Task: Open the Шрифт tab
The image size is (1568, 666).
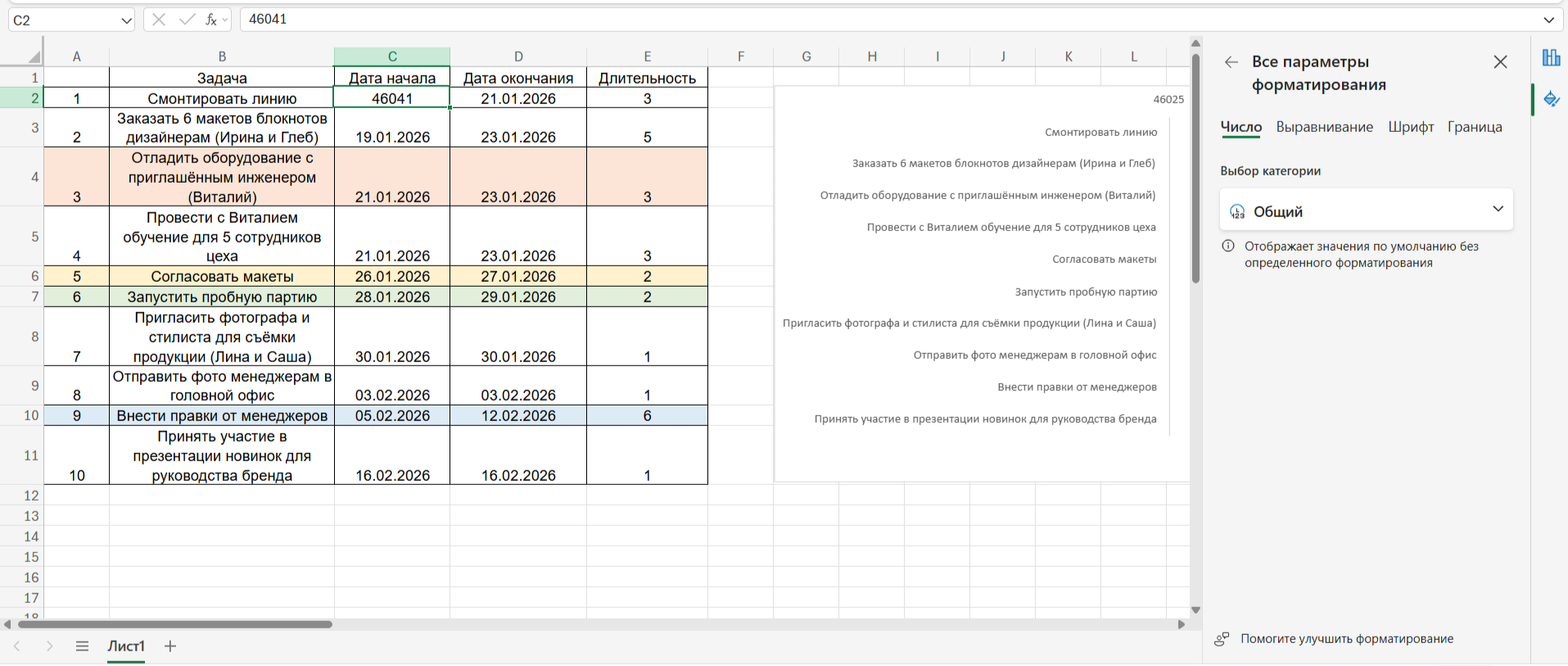Action: pyautogui.click(x=1410, y=127)
